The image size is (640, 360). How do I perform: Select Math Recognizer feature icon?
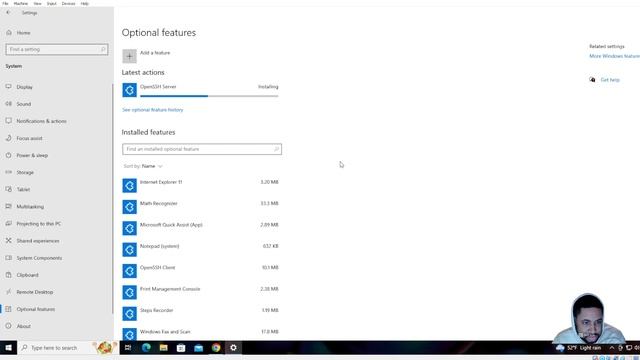[129, 207]
